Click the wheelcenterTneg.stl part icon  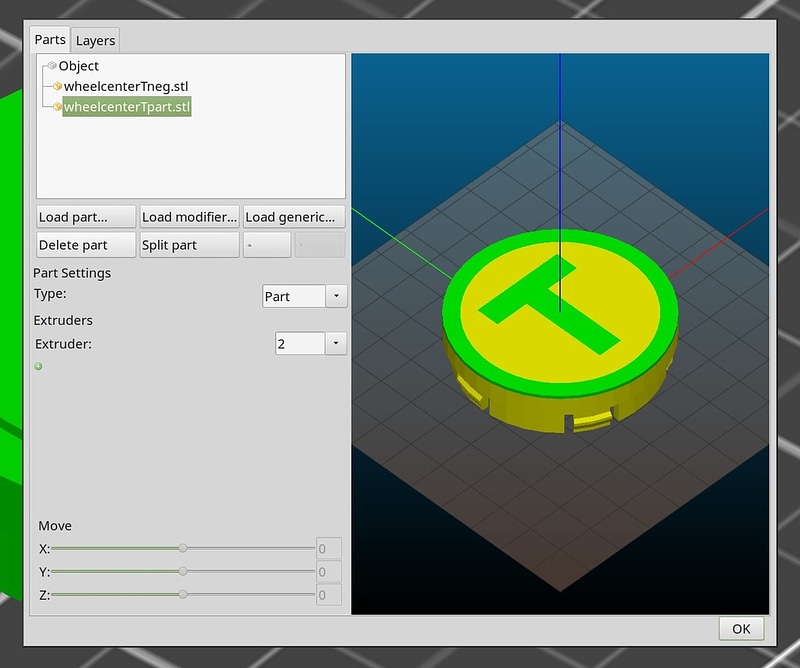point(58,86)
